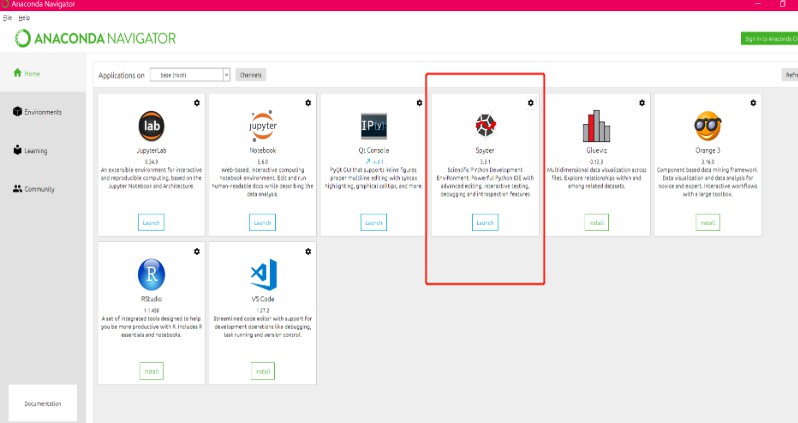Viewport: 798px width, 423px height.
Task: Click the Orange 3 title text
Action: (x=707, y=150)
